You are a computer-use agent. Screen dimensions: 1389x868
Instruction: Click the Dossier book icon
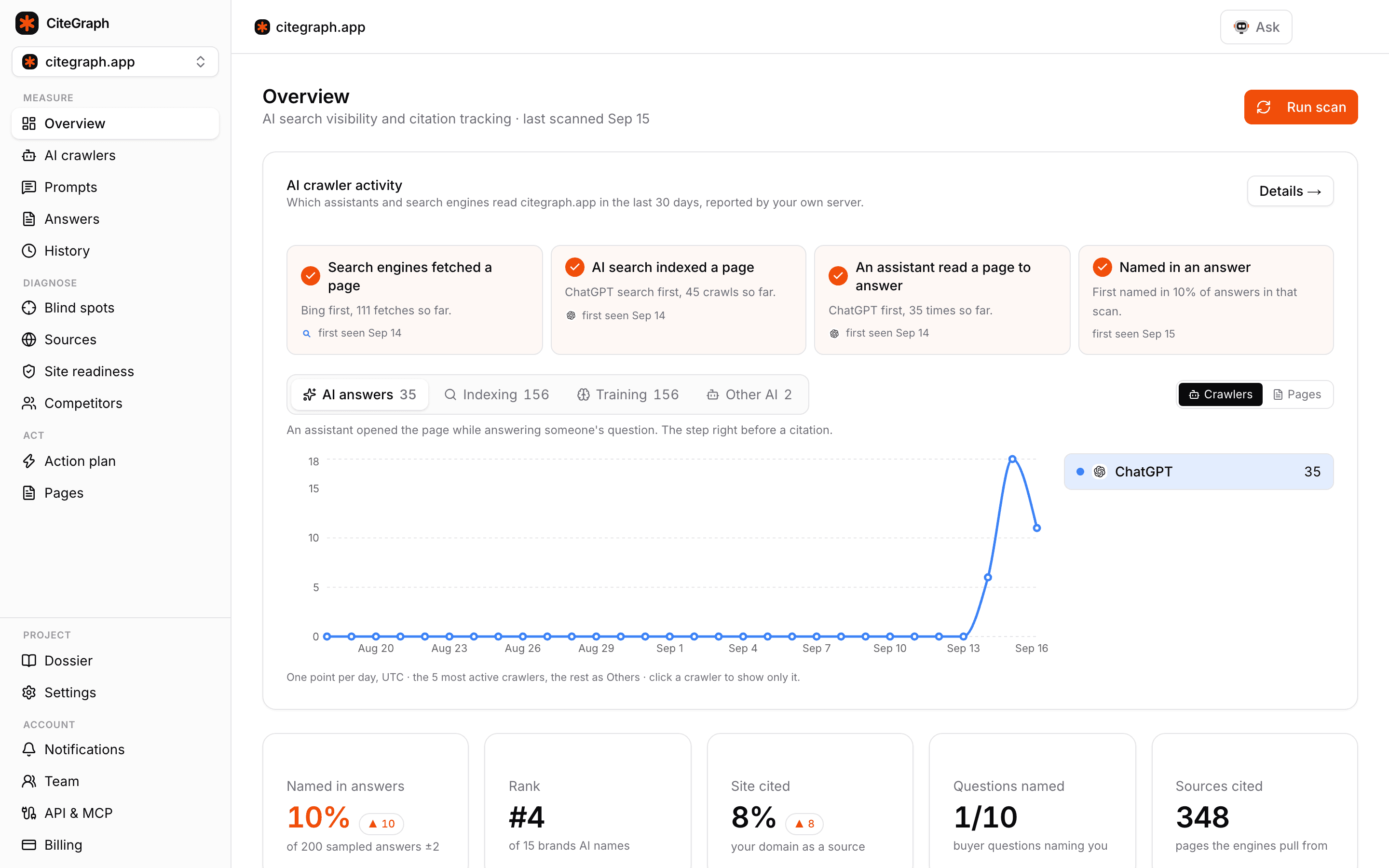pyautogui.click(x=29, y=661)
